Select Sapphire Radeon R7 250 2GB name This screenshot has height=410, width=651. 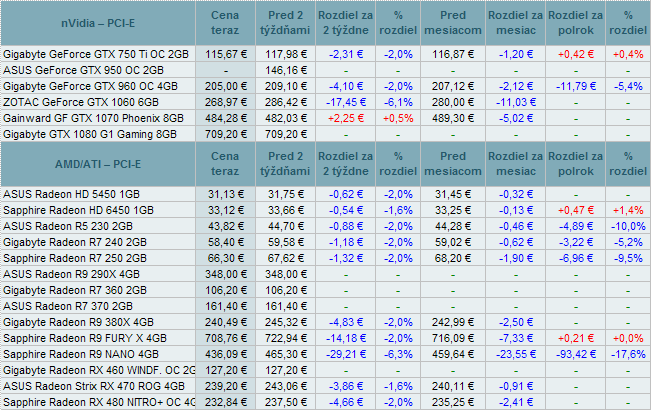(75, 258)
